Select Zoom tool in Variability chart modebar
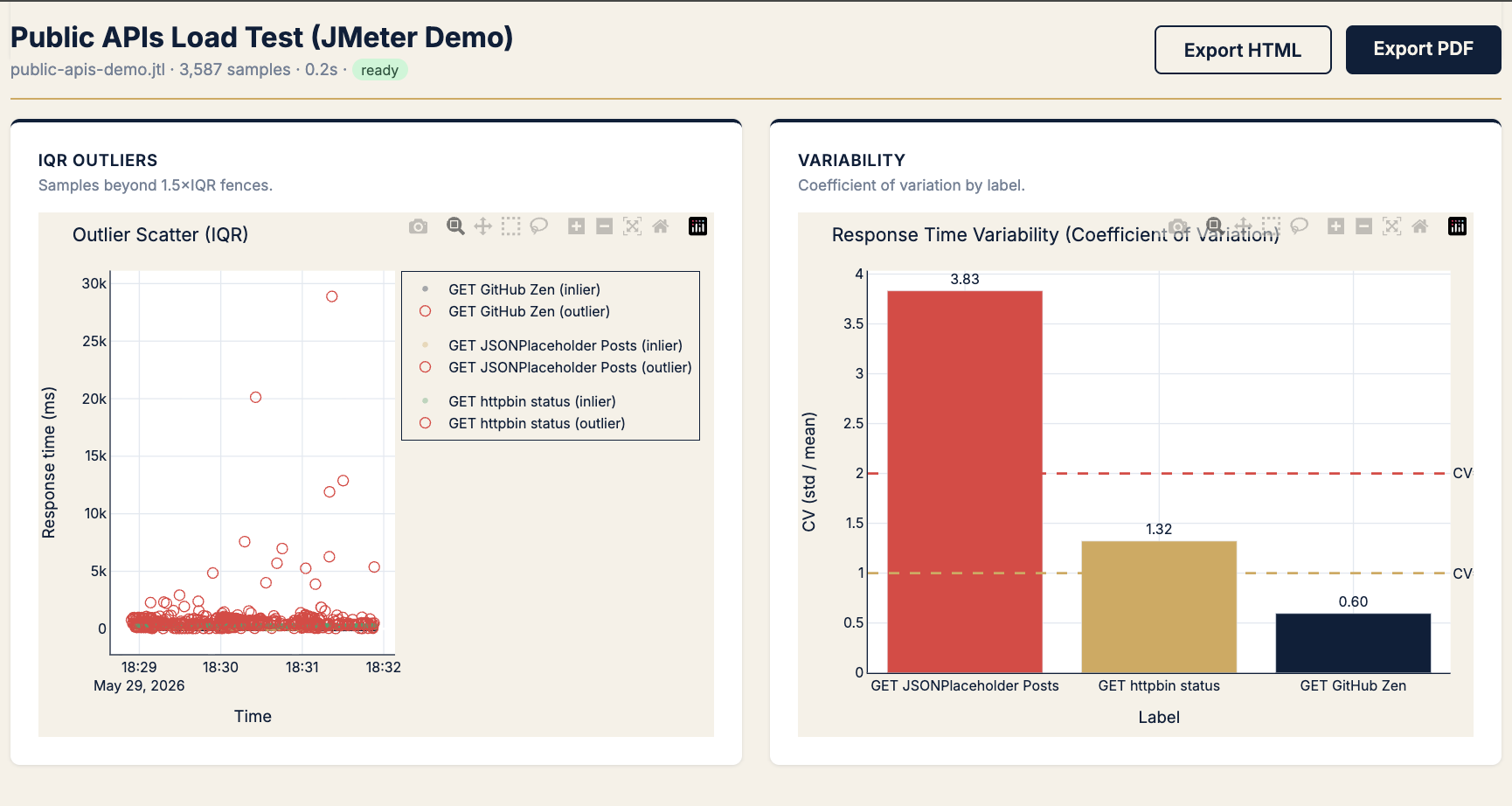Image resolution: width=1512 pixels, height=806 pixels. point(1215,226)
